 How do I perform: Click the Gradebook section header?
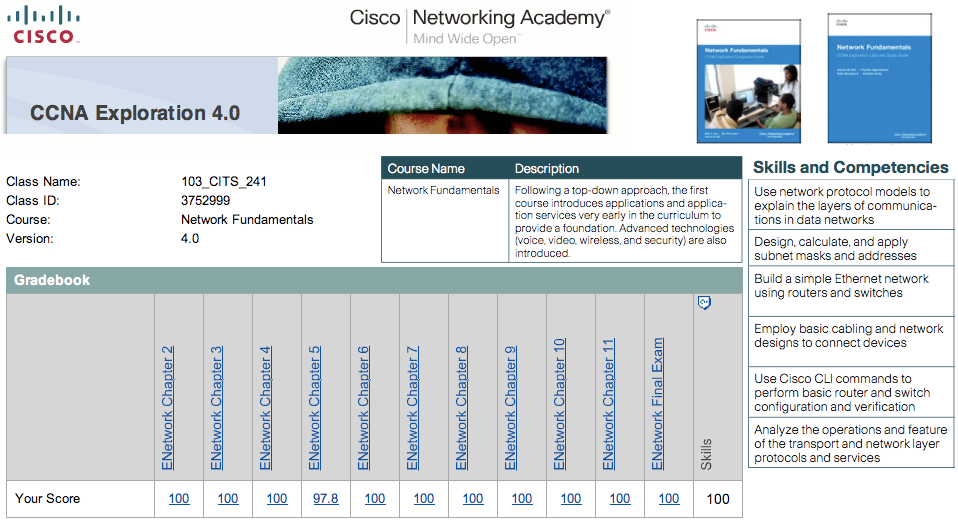[x=375, y=280]
